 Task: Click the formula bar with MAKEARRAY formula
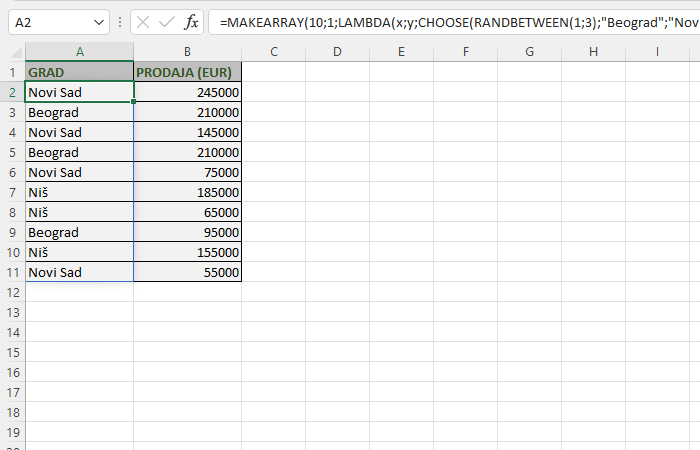click(450, 21)
